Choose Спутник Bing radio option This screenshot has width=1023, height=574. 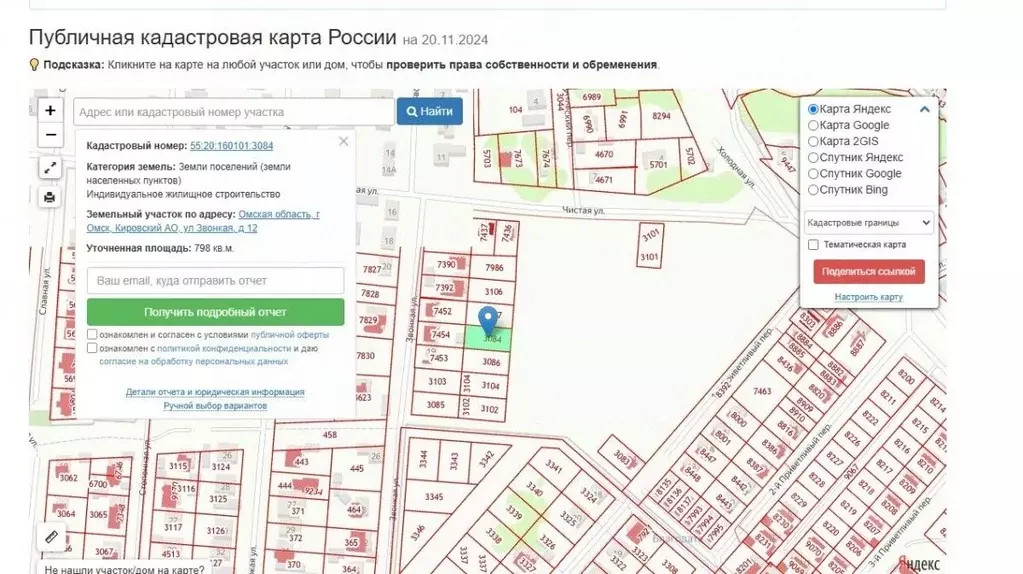[813, 189]
